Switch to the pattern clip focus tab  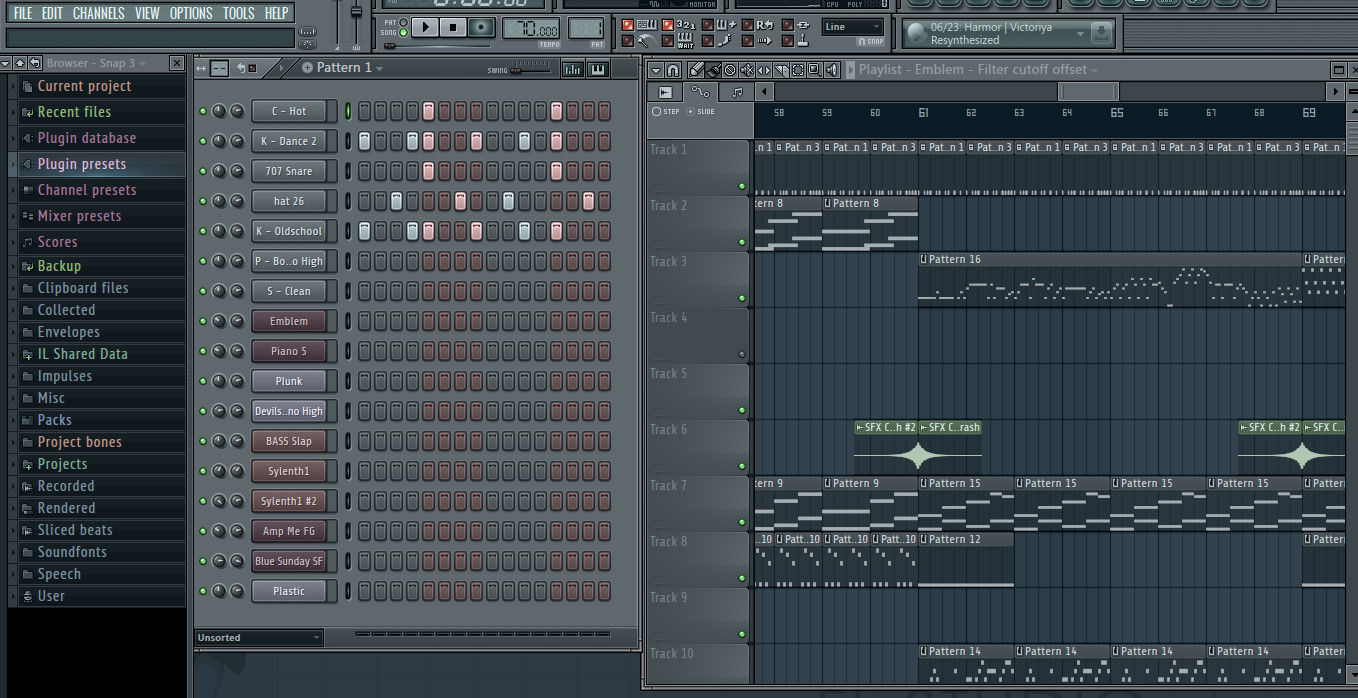click(x=736, y=92)
